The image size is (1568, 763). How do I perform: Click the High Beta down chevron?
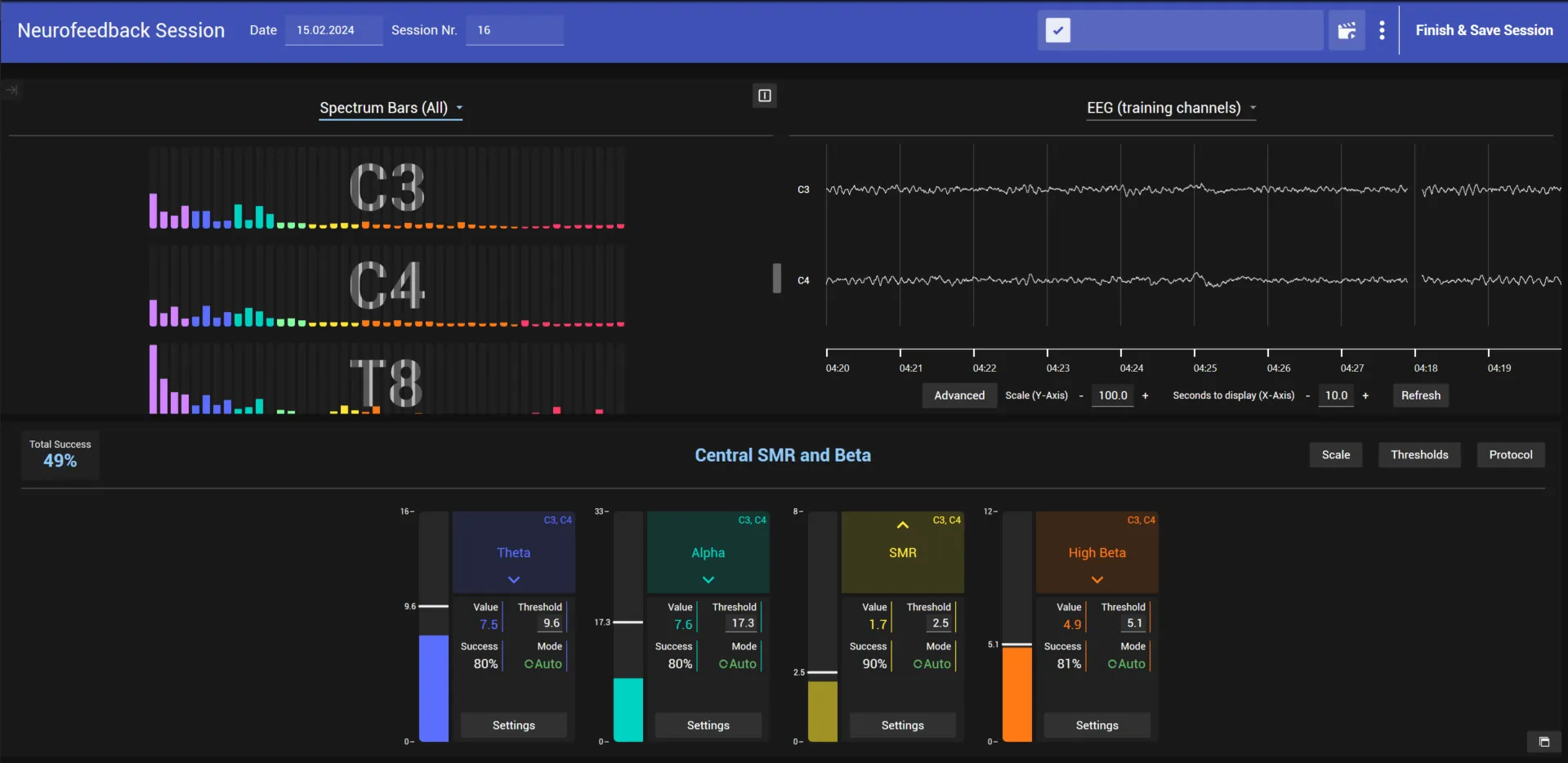pos(1097,580)
